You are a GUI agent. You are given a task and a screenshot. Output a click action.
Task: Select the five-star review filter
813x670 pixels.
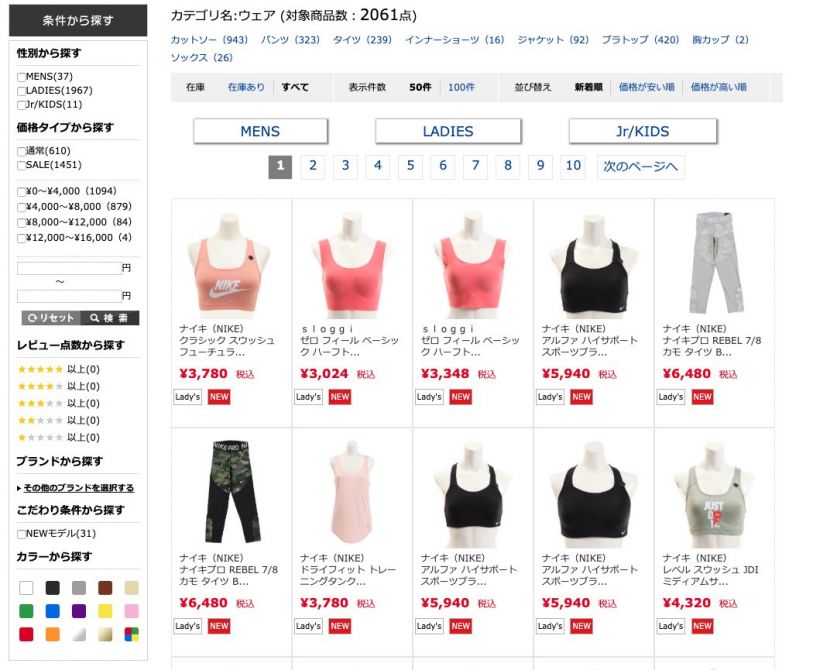click(58, 369)
